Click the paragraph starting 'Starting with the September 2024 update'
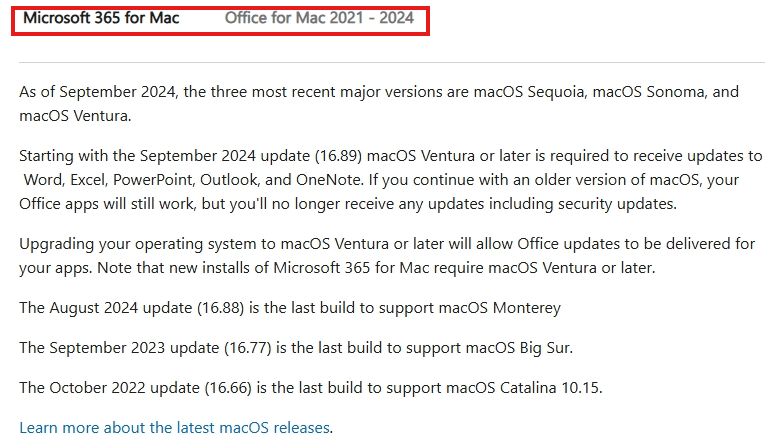Screen dimensions: 765x439 point(390,180)
